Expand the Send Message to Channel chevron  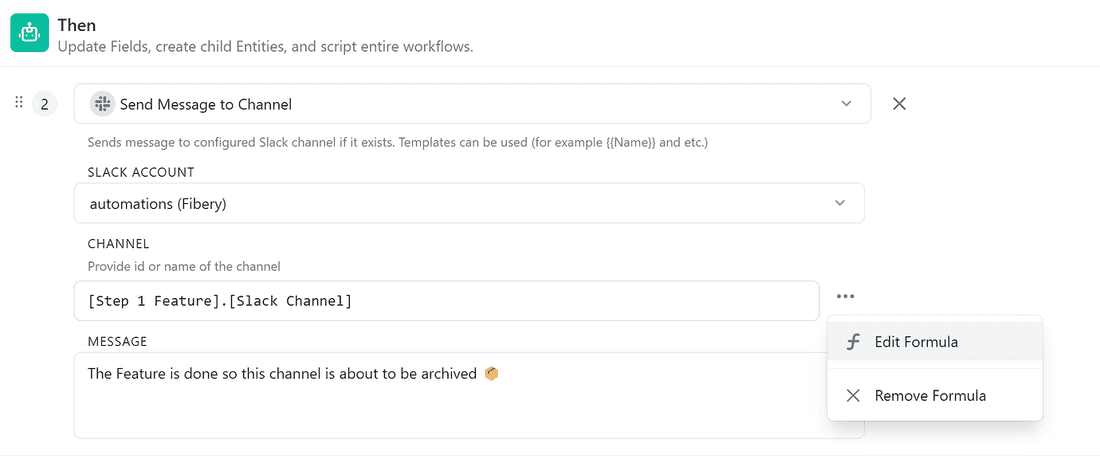(x=846, y=103)
